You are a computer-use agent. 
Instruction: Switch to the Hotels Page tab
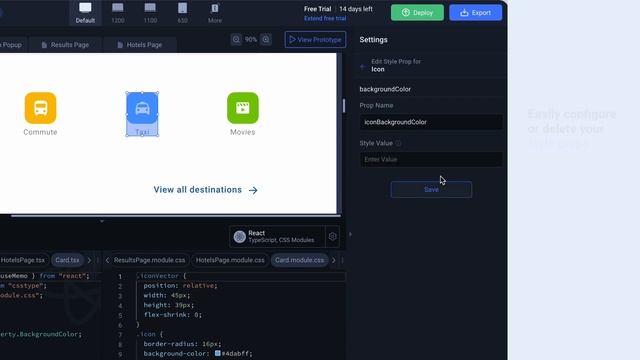tap(140, 45)
